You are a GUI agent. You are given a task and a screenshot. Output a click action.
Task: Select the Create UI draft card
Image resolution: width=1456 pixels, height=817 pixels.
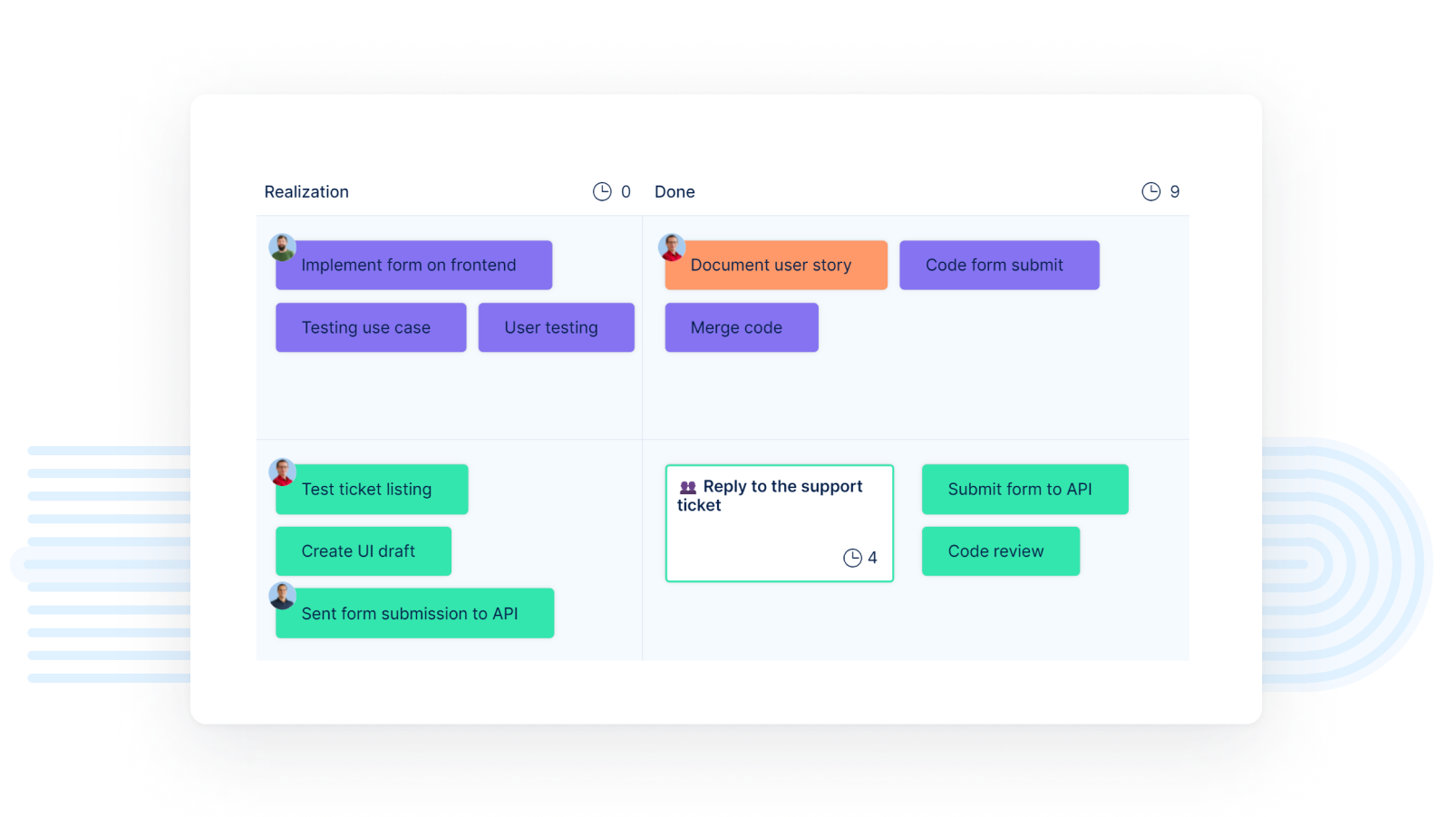click(363, 551)
